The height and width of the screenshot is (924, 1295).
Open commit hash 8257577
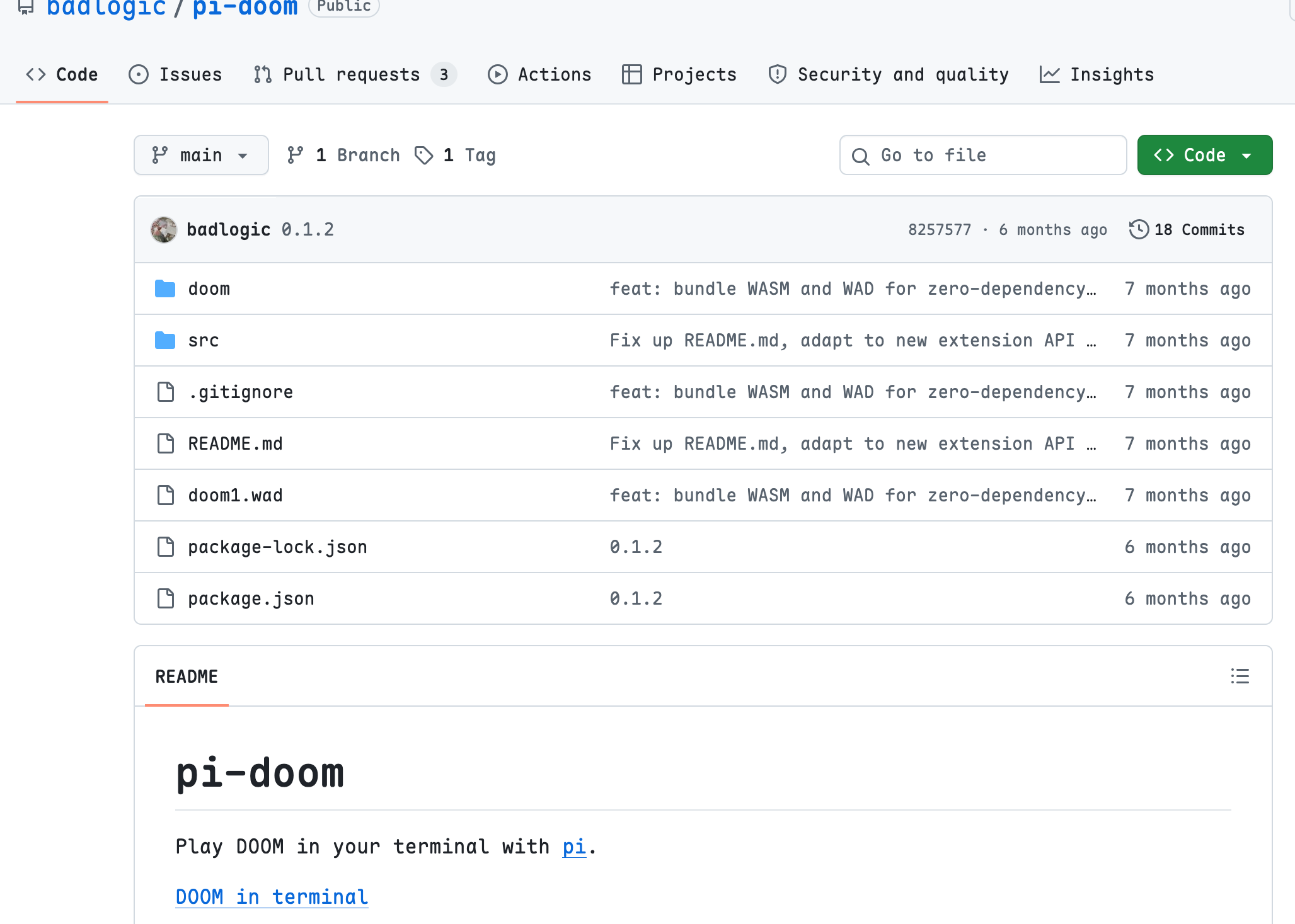(x=940, y=229)
